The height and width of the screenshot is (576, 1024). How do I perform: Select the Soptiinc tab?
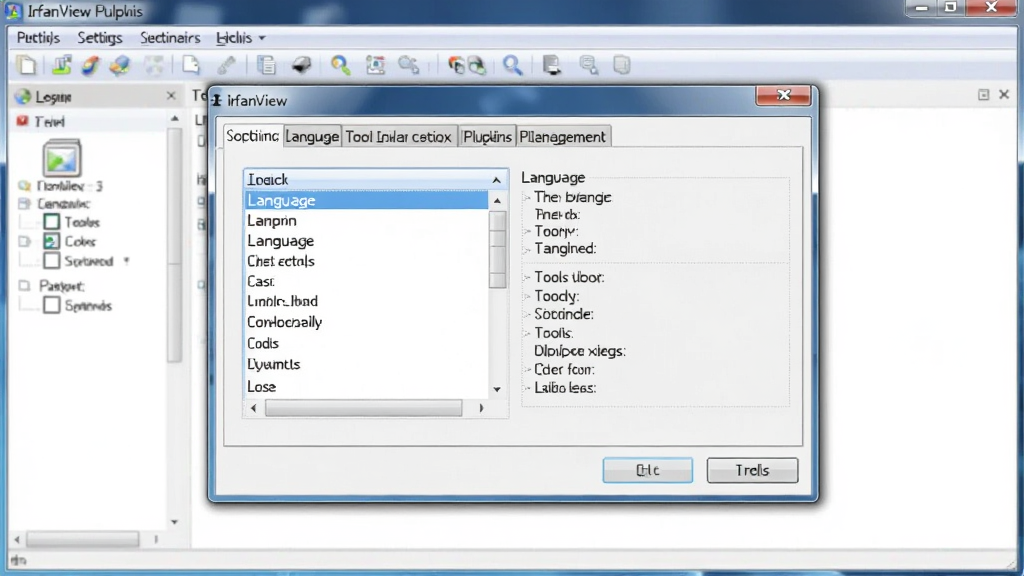pyautogui.click(x=253, y=136)
